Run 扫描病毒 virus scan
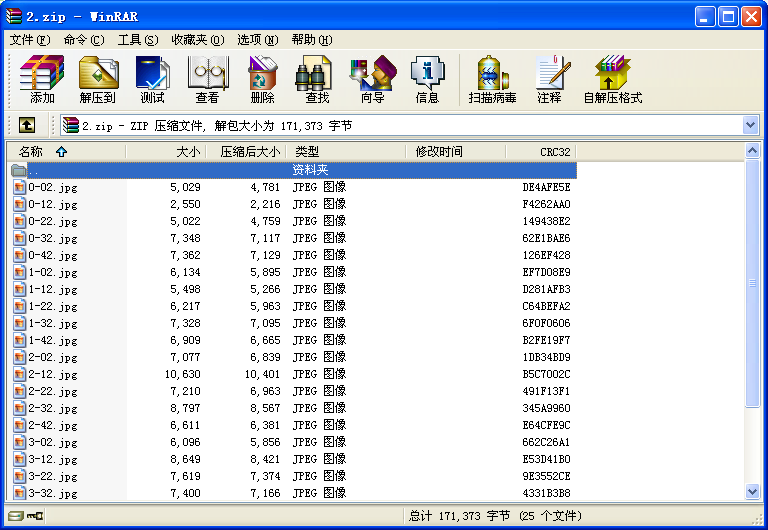Screen dimensions: 768x530 click(492, 80)
